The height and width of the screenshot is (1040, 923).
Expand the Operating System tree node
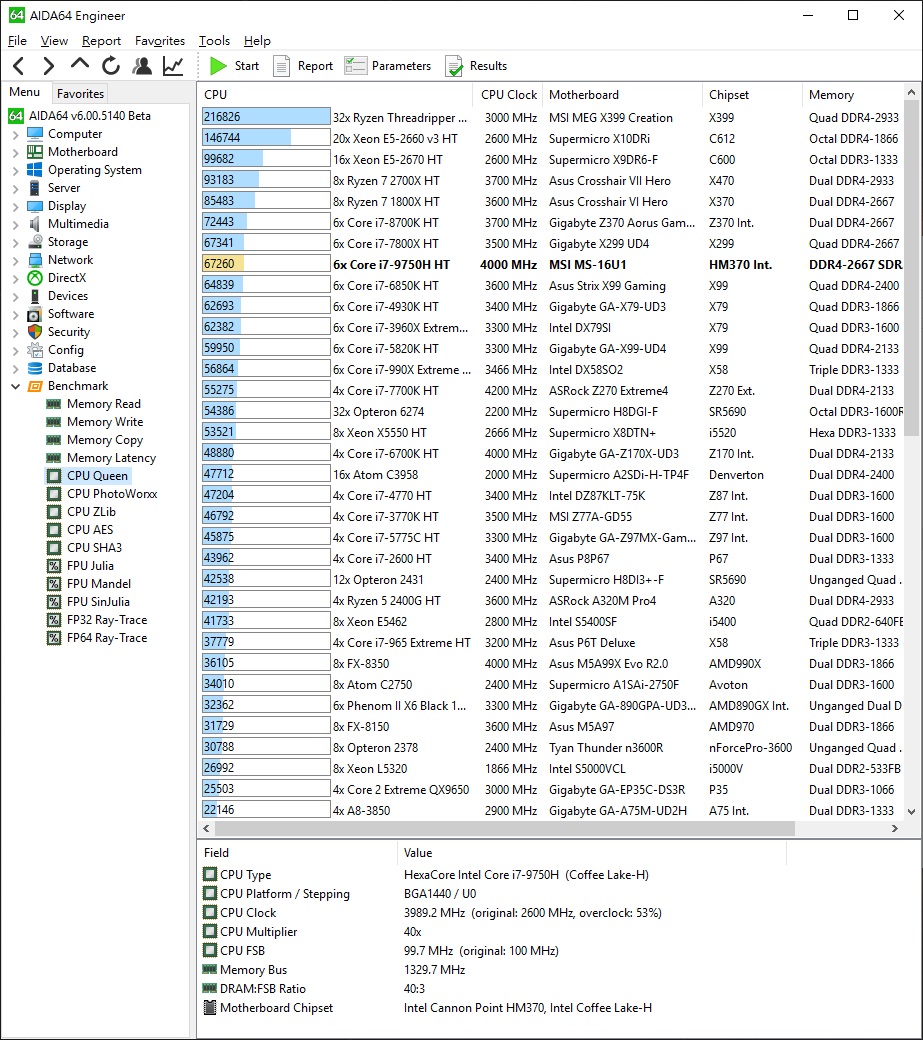point(15,170)
